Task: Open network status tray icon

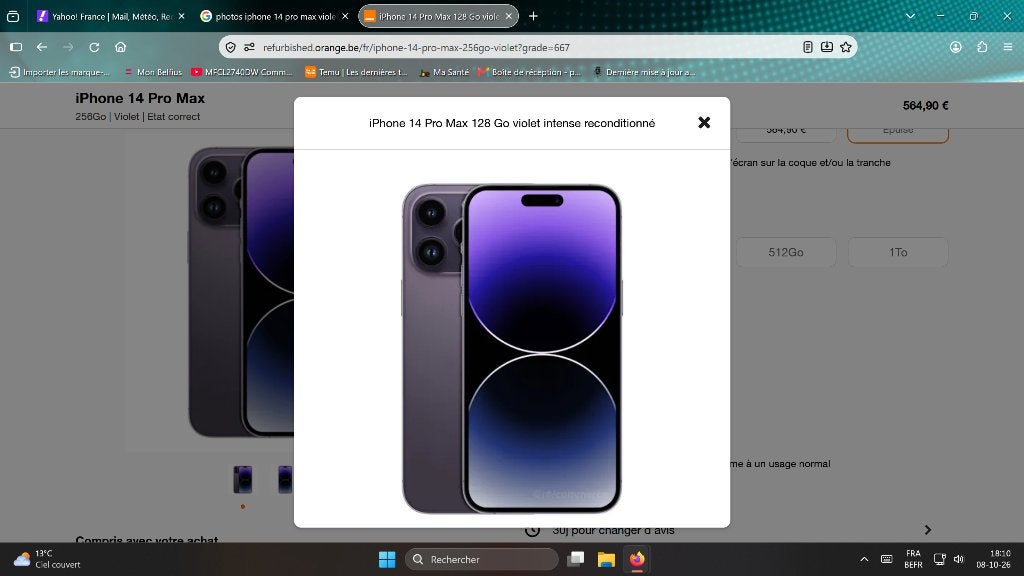Action: click(939, 560)
